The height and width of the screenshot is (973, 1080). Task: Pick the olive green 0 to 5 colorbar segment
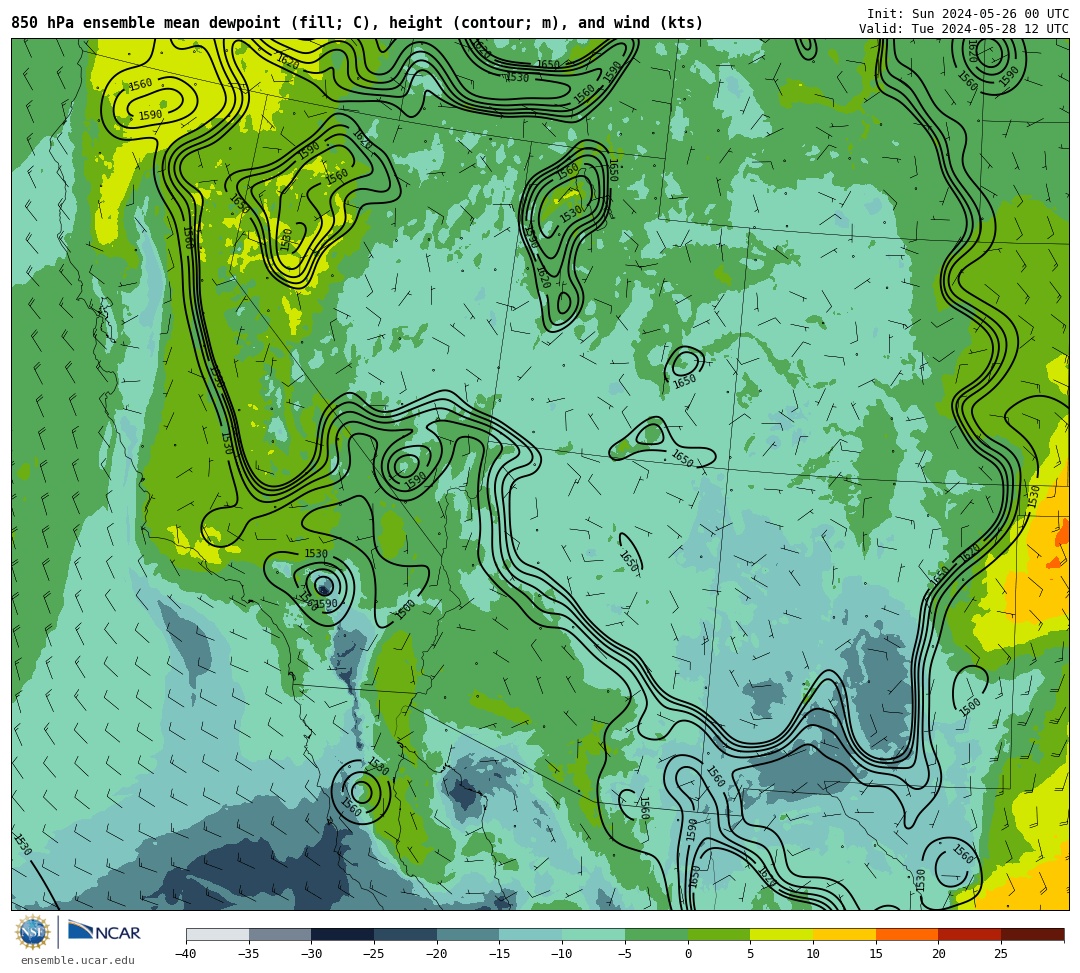pos(719,934)
